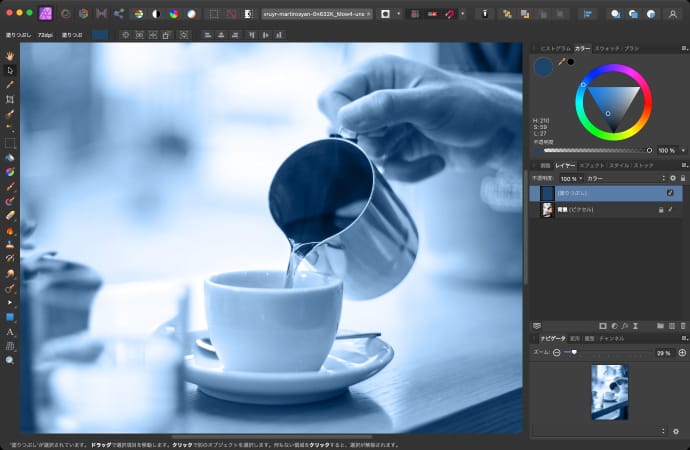Select the Crop tool
Viewport: 690px width, 450px height.
[10, 100]
